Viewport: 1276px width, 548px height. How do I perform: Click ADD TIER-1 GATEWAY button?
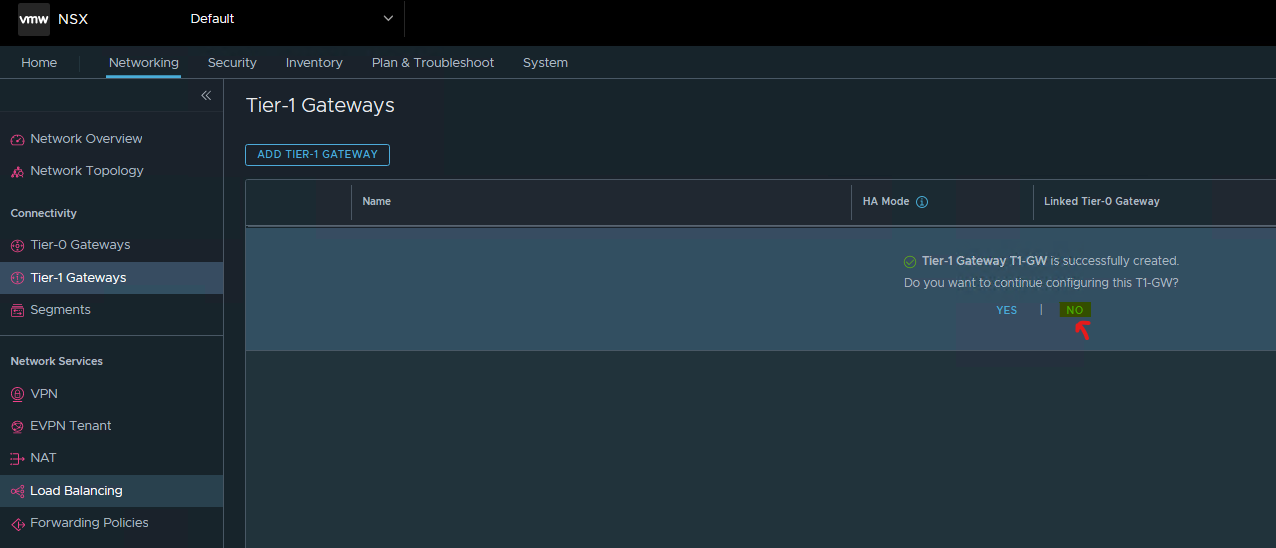click(317, 155)
